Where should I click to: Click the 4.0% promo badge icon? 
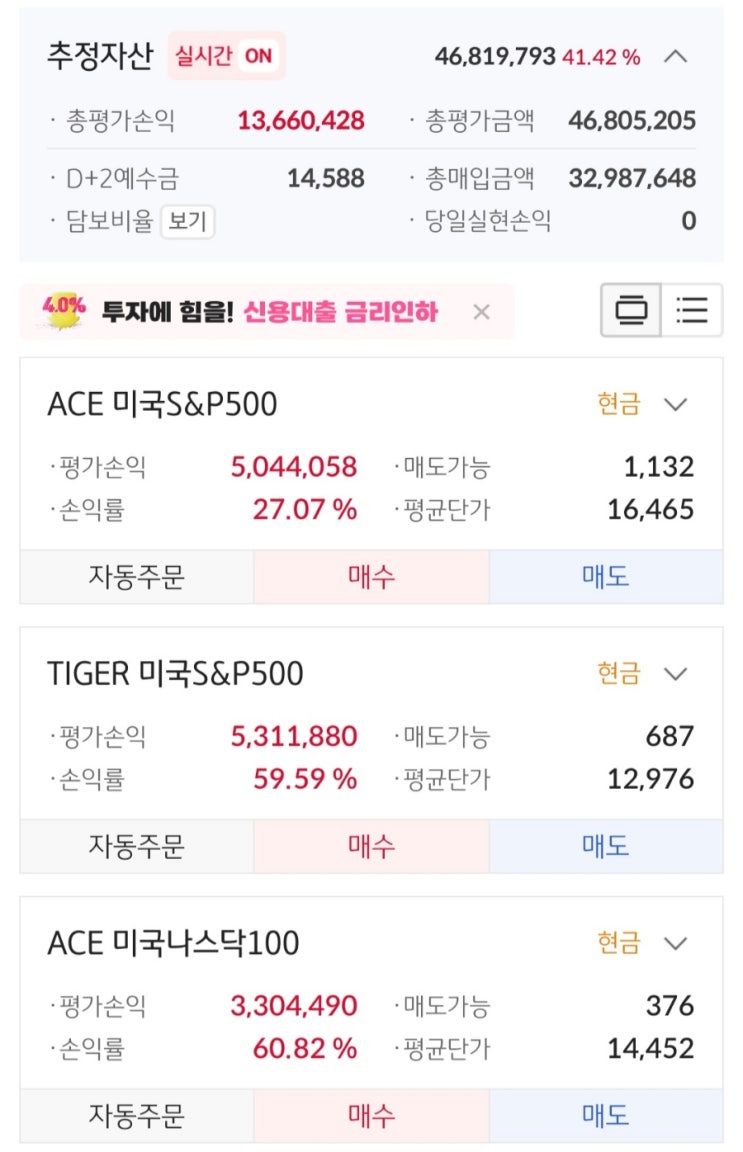(x=64, y=311)
